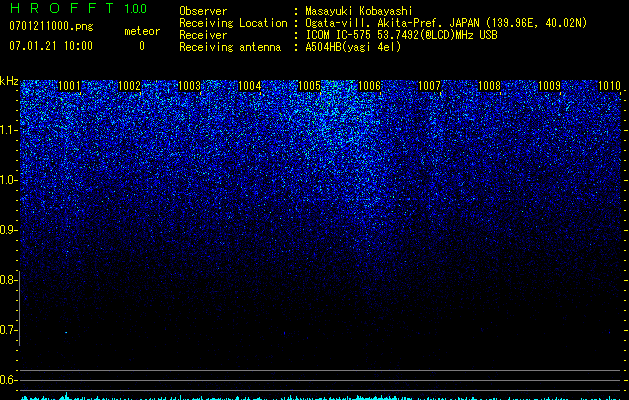The height and width of the screenshot is (400, 629).
Task: Click the Observer name Masayuki Kobayashi
Action: (x=359, y=11)
